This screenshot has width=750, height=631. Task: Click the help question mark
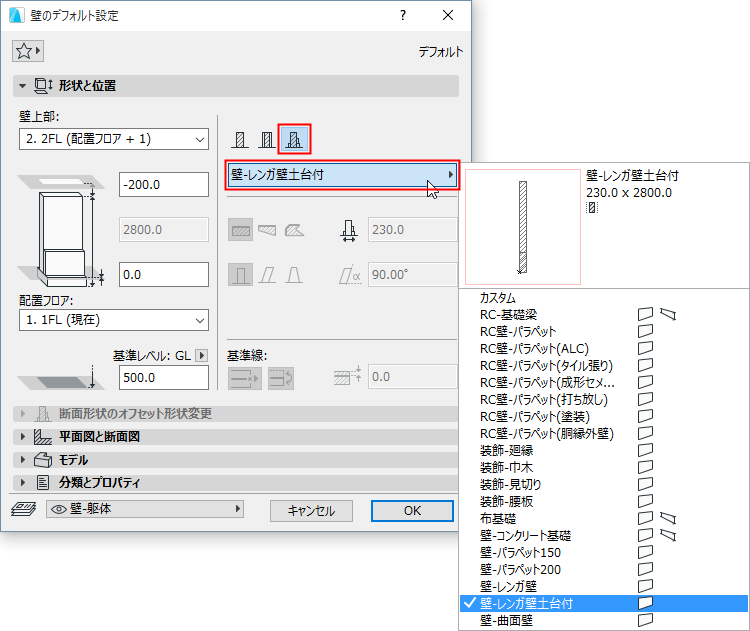pyautogui.click(x=403, y=15)
